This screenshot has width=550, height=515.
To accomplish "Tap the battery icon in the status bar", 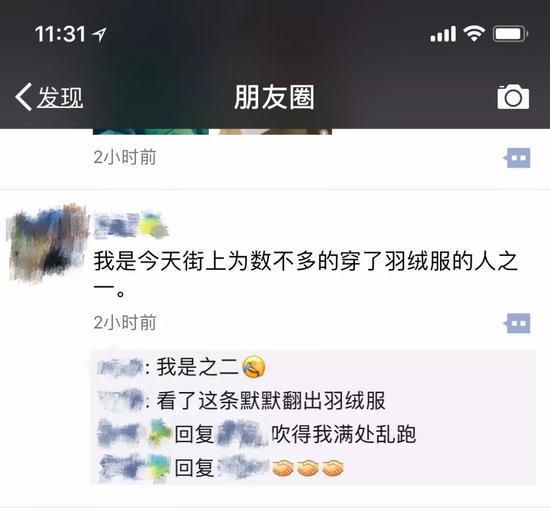I will point(510,34).
